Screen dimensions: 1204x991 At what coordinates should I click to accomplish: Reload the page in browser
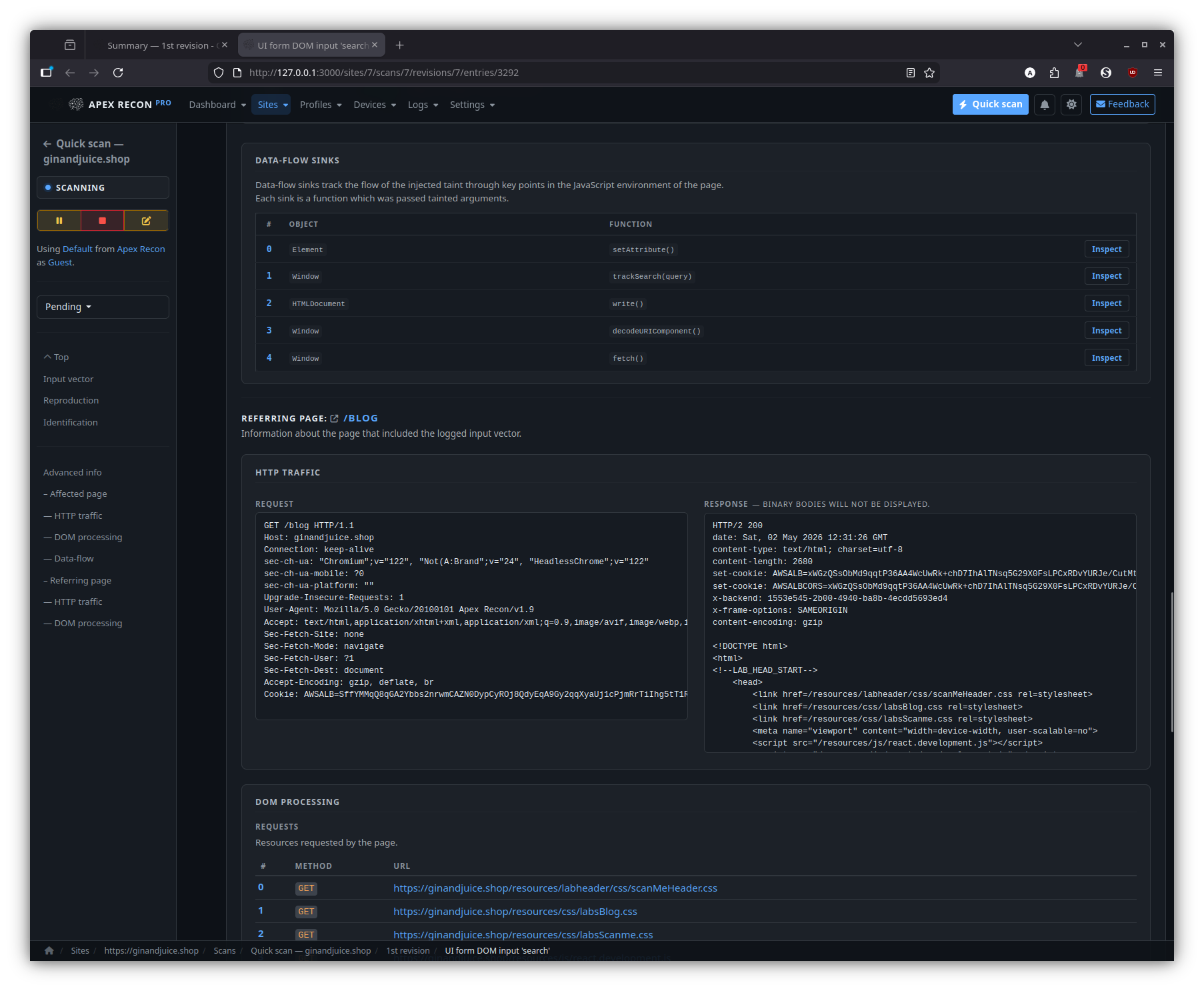[x=118, y=73]
